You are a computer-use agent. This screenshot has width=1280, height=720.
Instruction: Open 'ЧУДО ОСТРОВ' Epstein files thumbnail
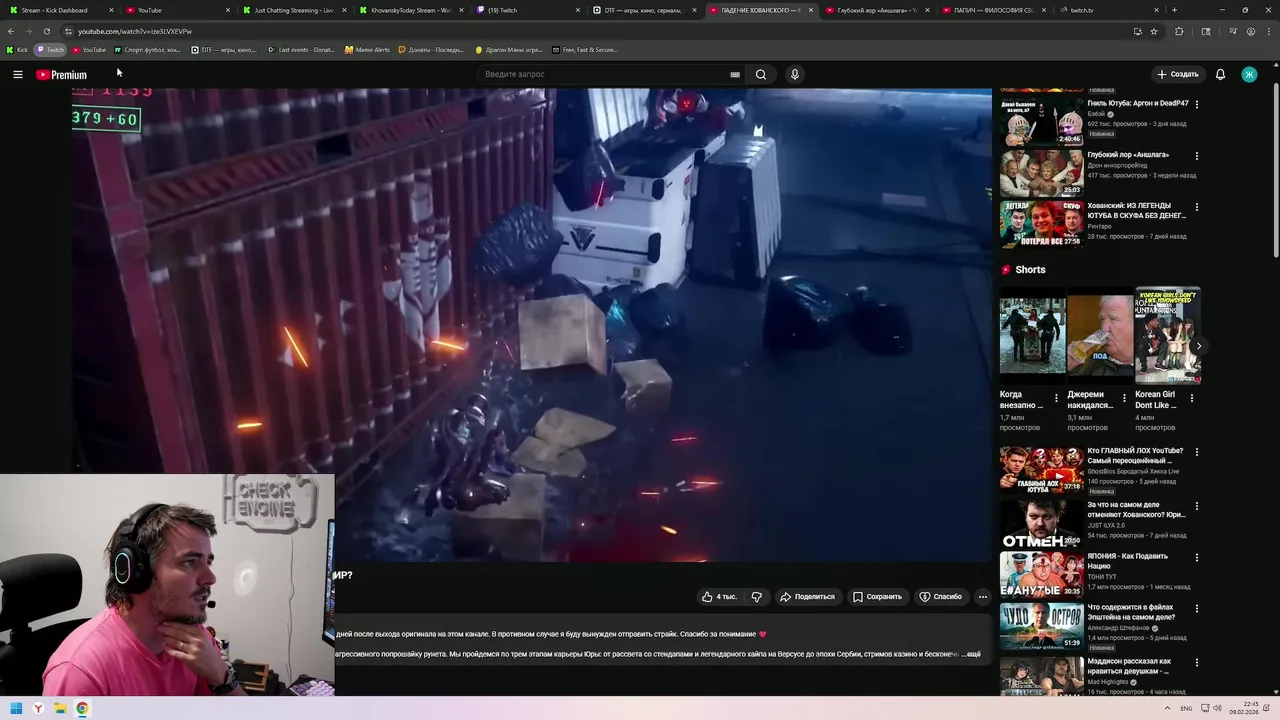click(x=1041, y=626)
